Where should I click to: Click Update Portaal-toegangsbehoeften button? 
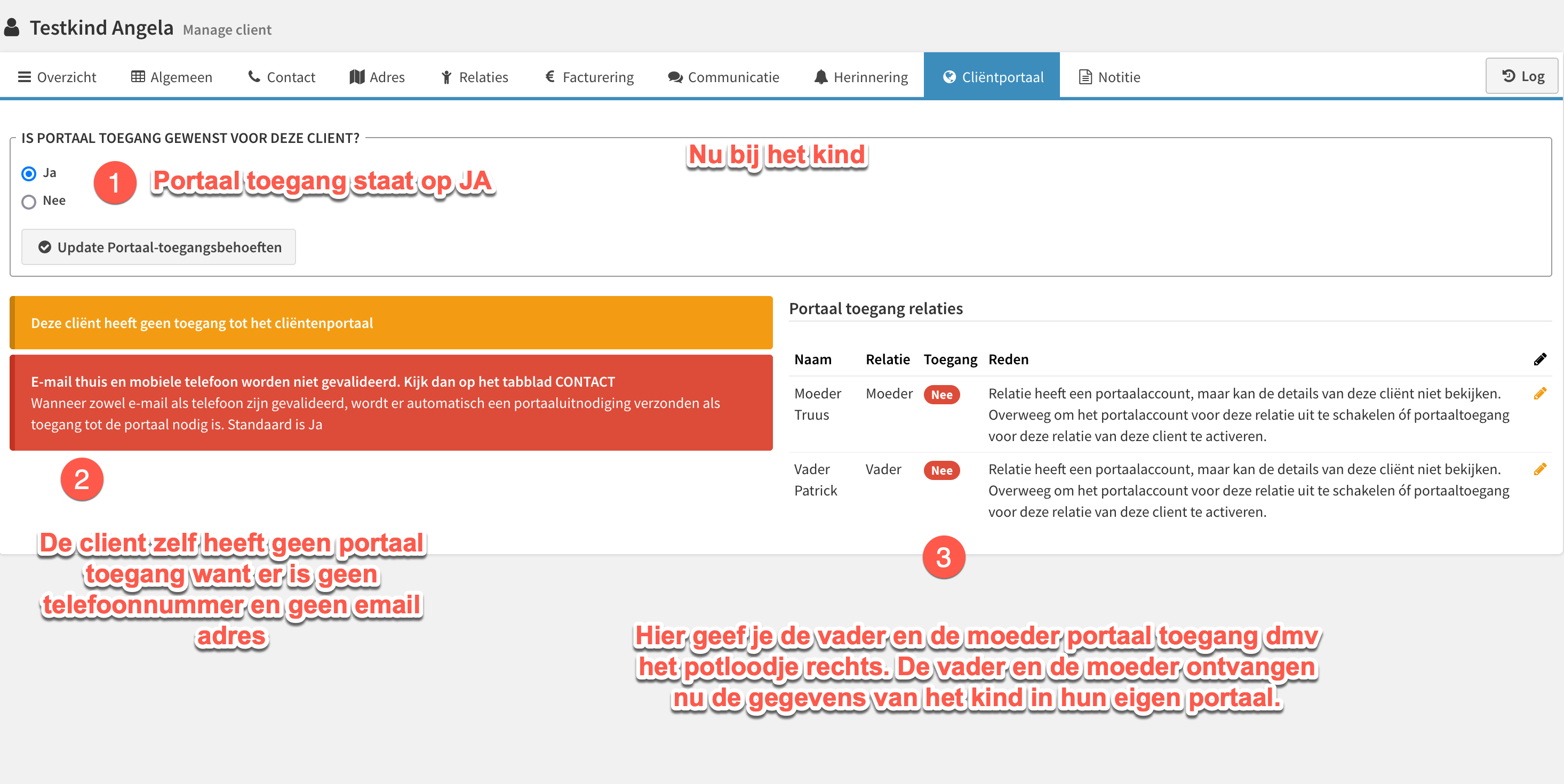pos(158,247)
